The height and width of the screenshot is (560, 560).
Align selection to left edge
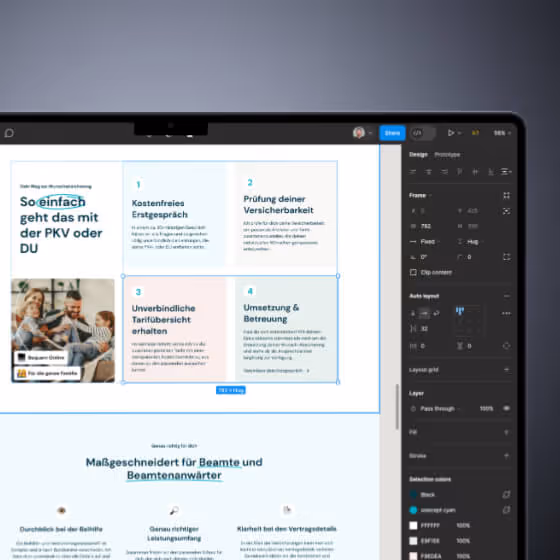tap(413, 172)
